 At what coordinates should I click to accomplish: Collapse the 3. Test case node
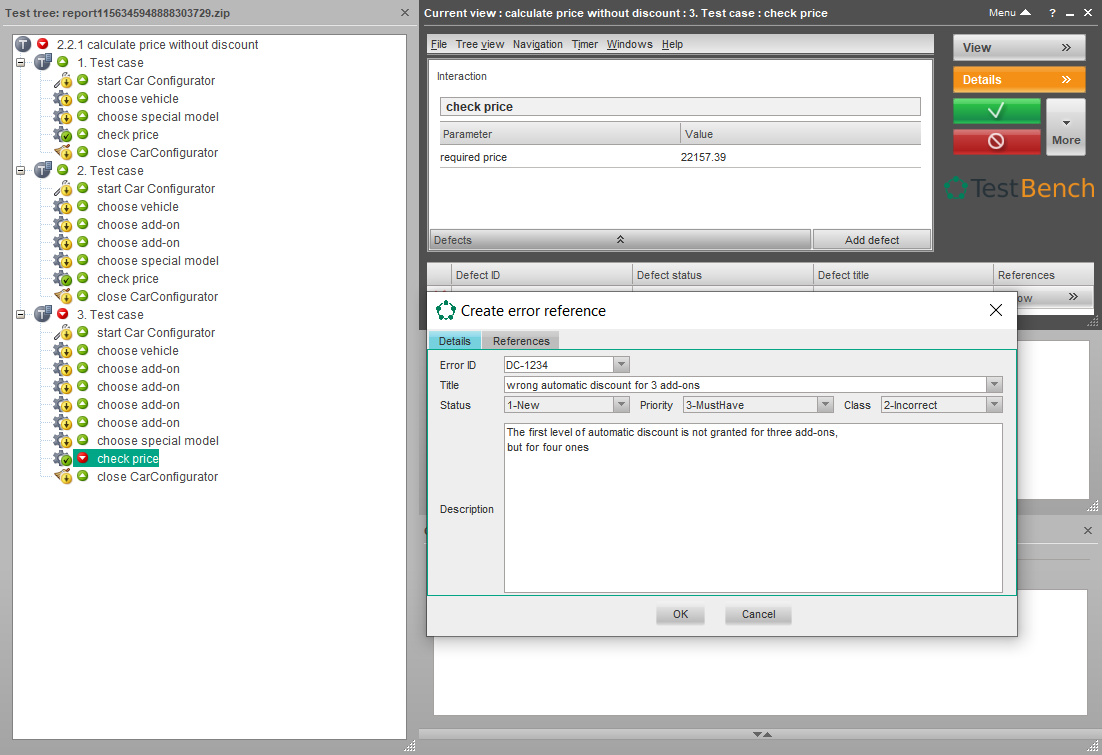20,315
